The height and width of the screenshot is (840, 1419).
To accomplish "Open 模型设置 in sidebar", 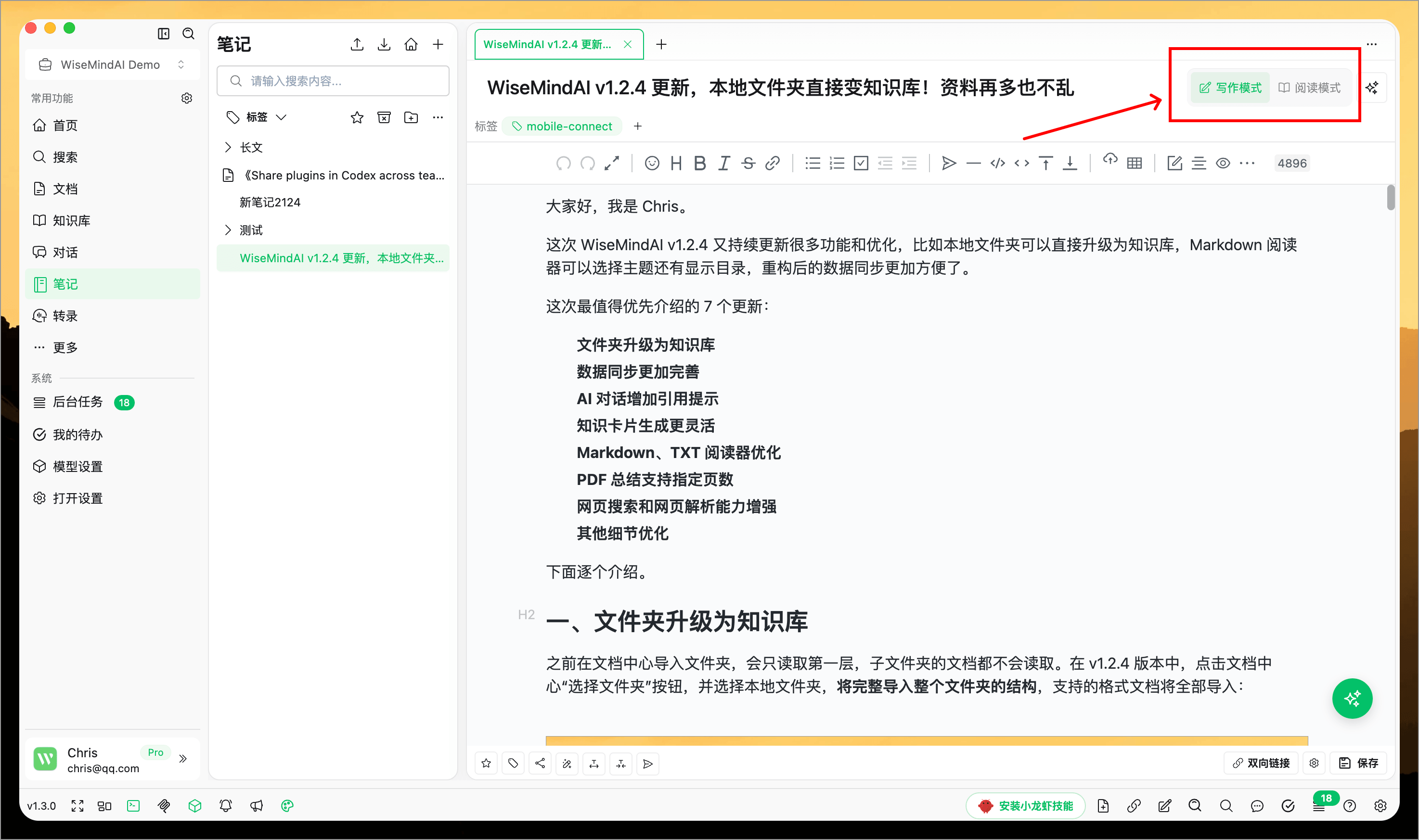I will tap(113, 466).
